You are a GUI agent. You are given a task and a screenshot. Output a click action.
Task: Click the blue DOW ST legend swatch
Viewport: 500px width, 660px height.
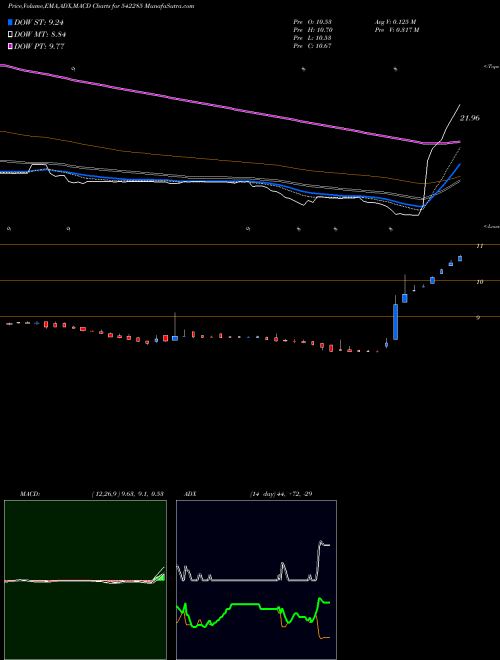pos(10,22)
